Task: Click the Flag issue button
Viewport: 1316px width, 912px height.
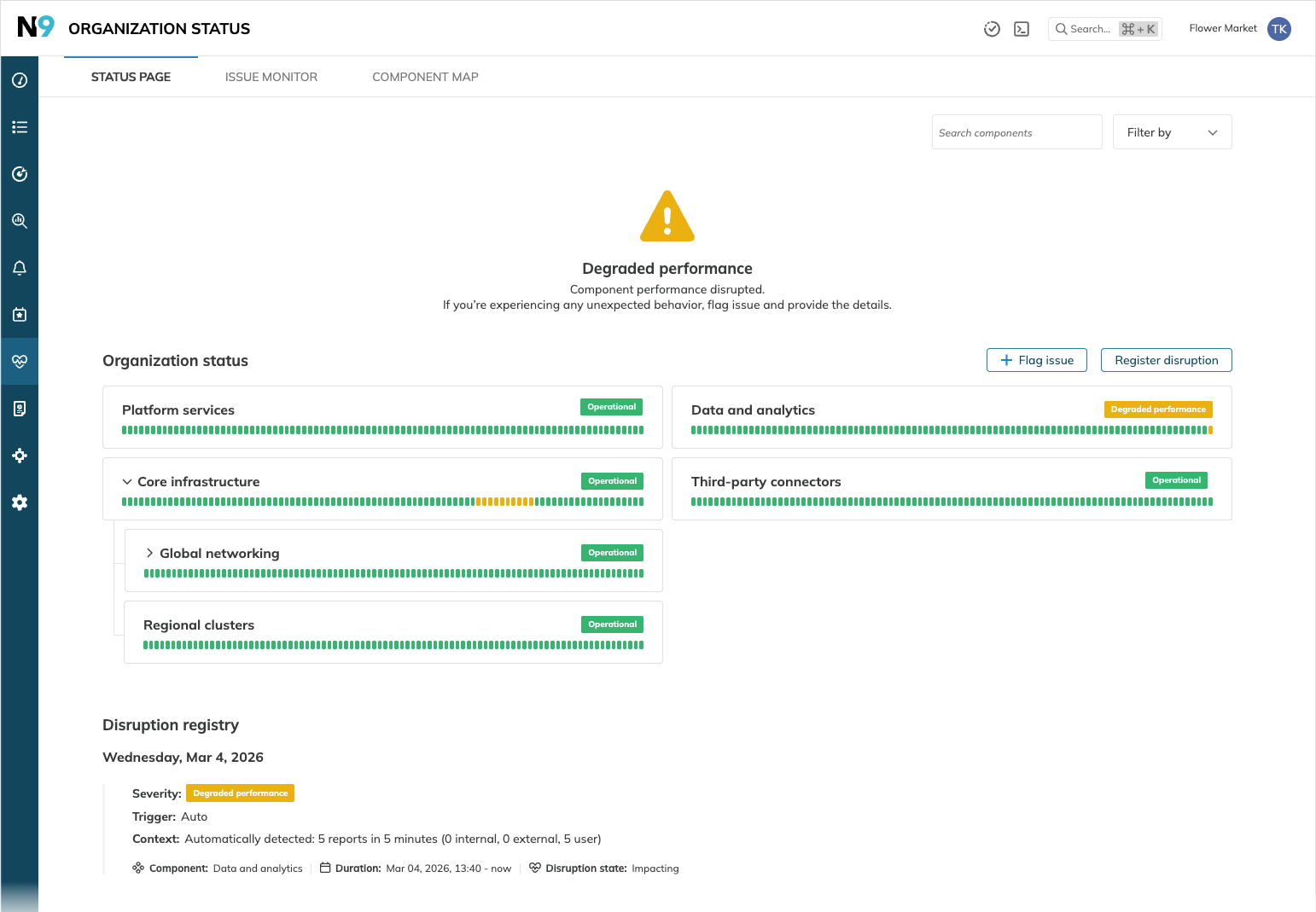Action: (x=1036, y=360)
